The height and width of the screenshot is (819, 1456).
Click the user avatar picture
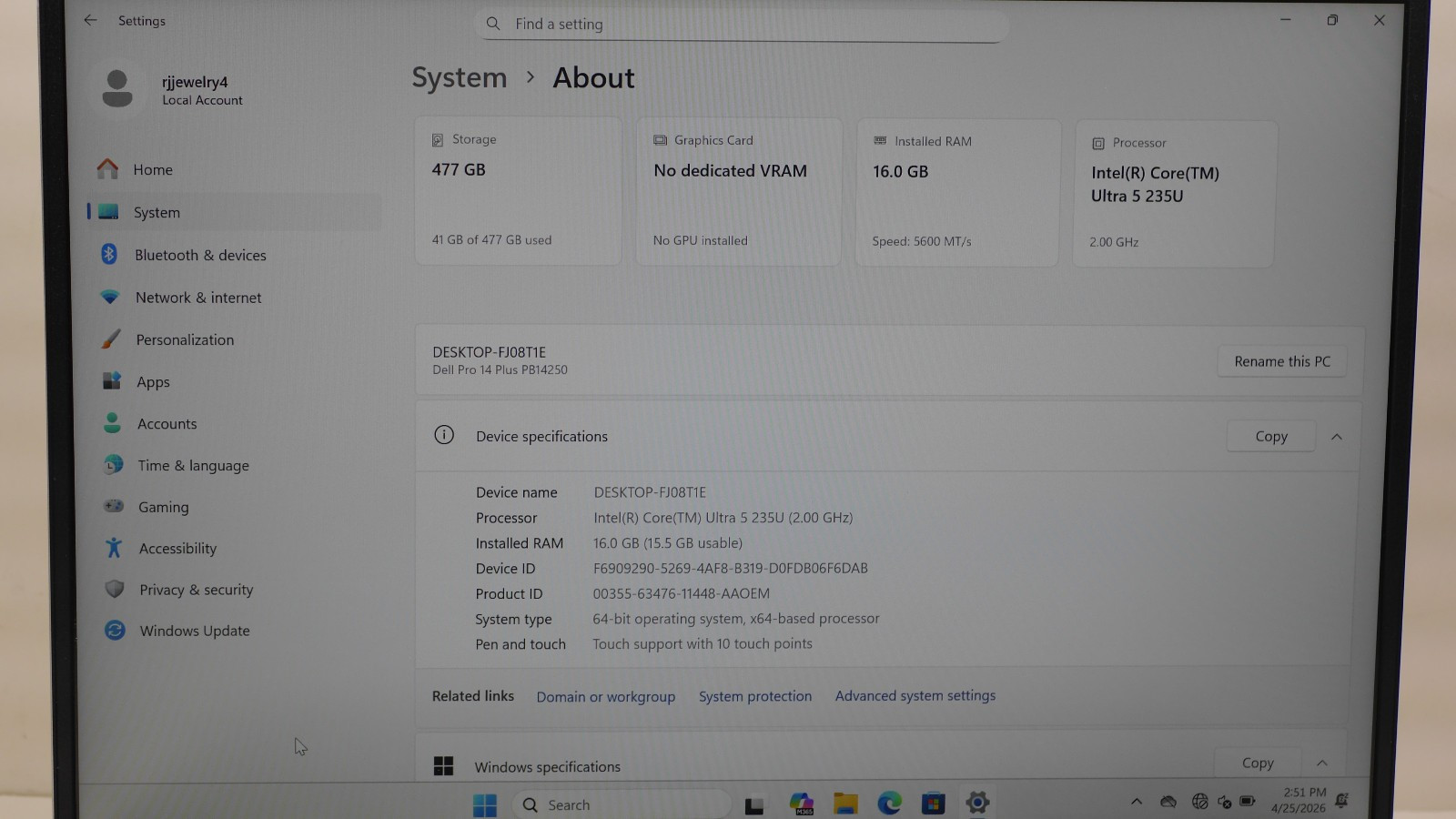pyautogui.click(x=117, y=89)
